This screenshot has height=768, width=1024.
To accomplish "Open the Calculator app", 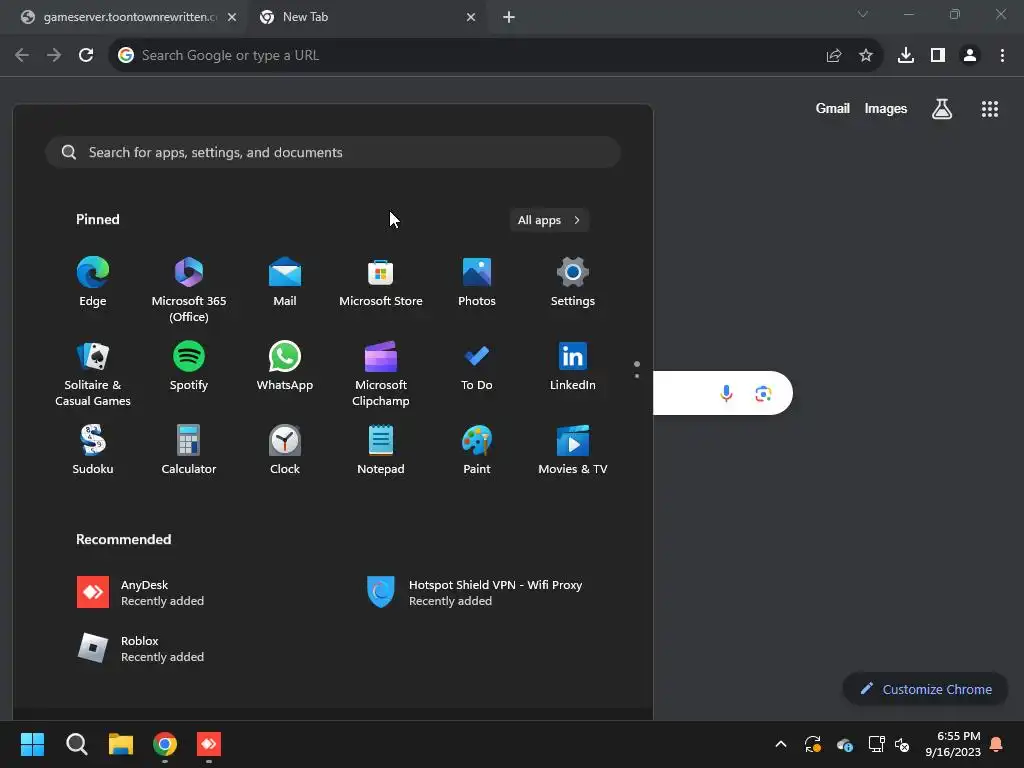I will [189, 450].
